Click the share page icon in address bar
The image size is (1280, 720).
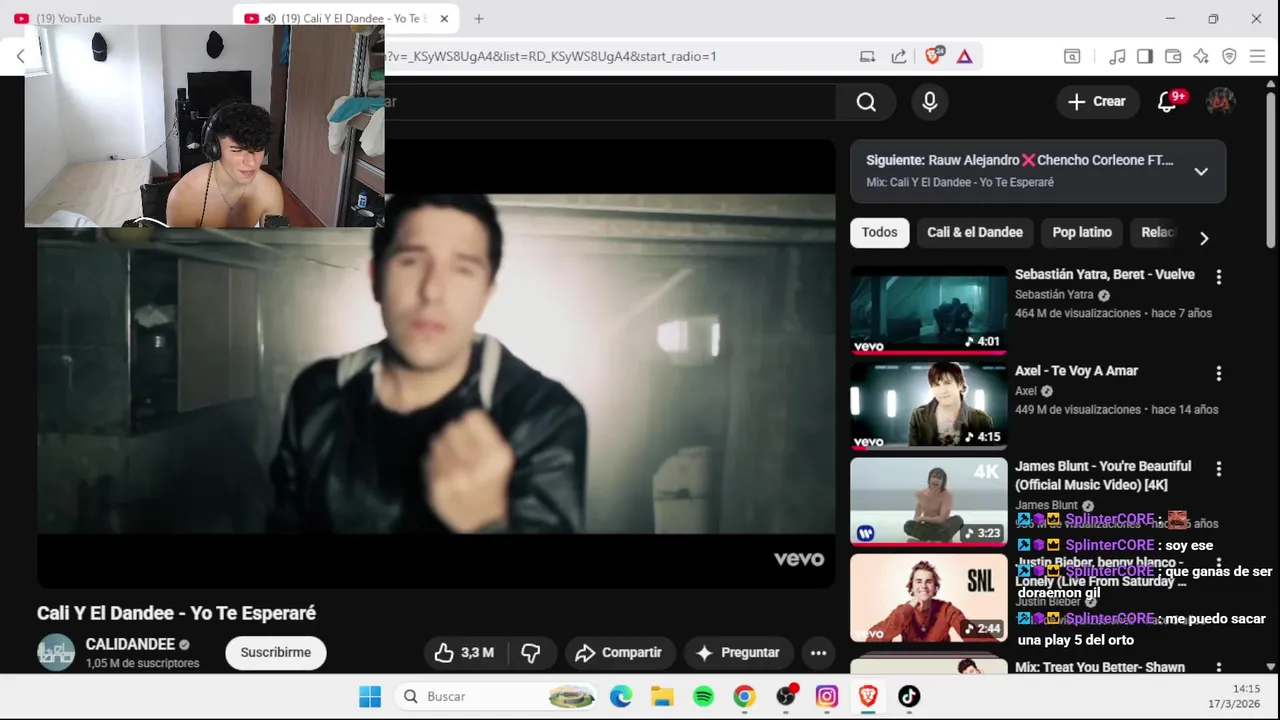pos(899,57)
